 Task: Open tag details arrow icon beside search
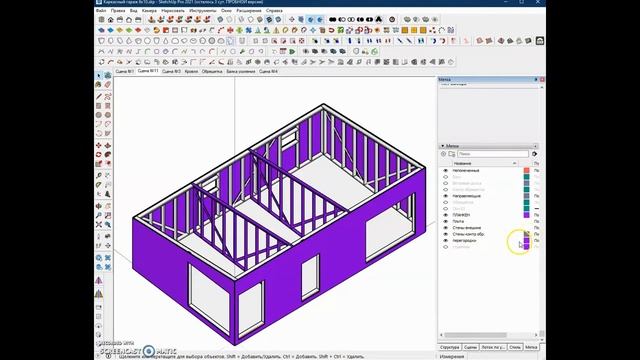point(534,154)
